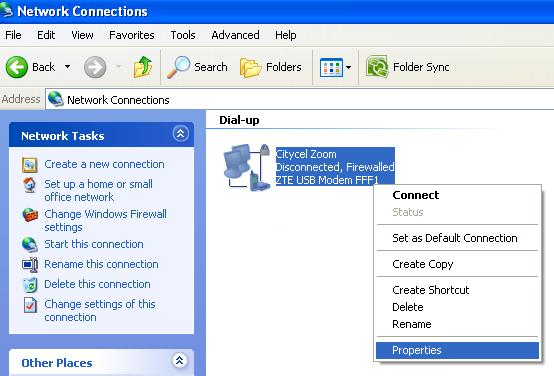Click the Windows Firewall brick icon

[30, 215]
